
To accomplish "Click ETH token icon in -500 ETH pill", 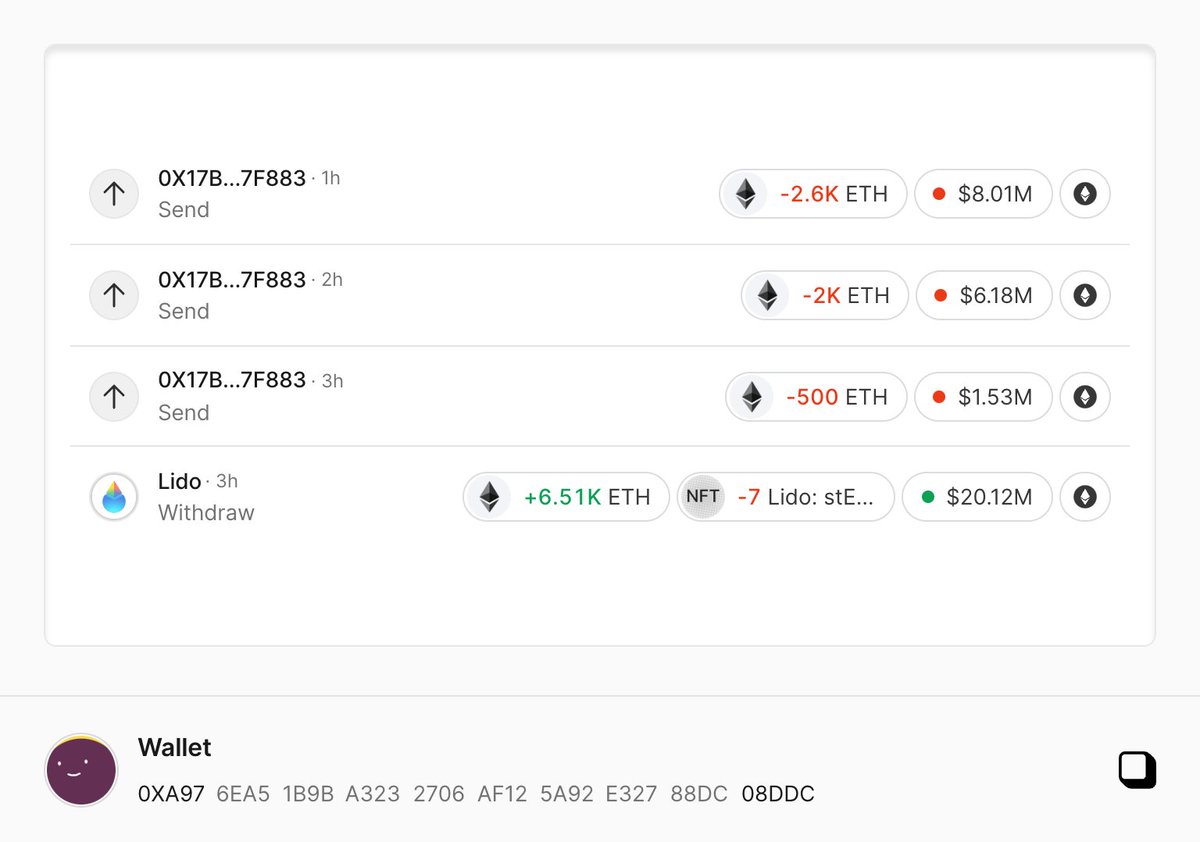I will point(752,397).
